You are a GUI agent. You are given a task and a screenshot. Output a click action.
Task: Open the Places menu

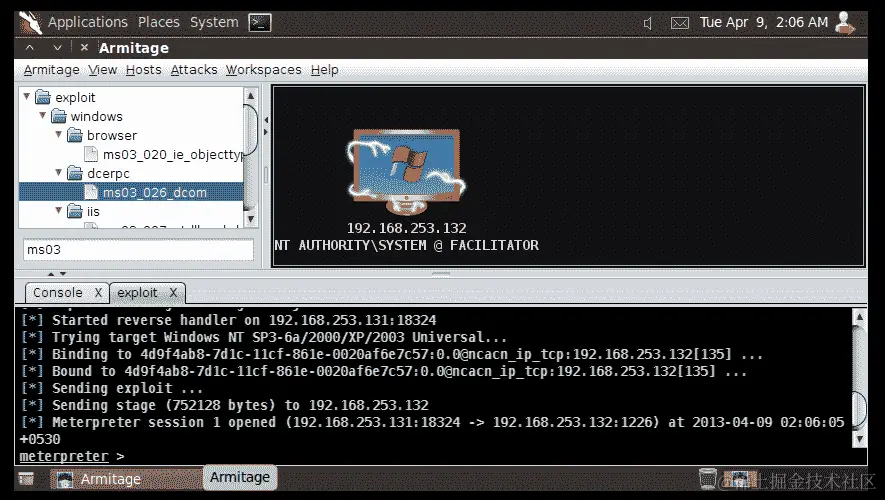tap(159, 23)
